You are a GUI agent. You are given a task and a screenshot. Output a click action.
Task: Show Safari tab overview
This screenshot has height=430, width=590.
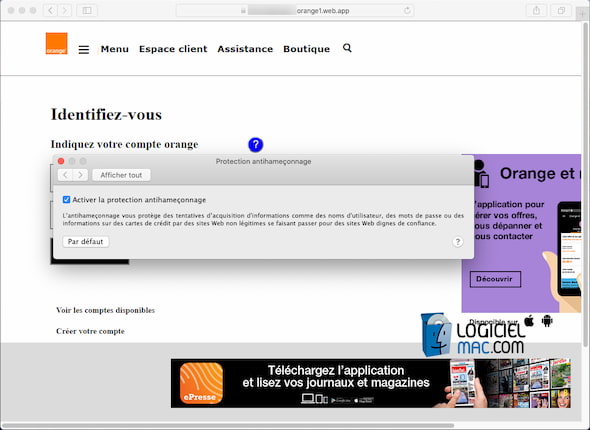(x=561, y=11)
